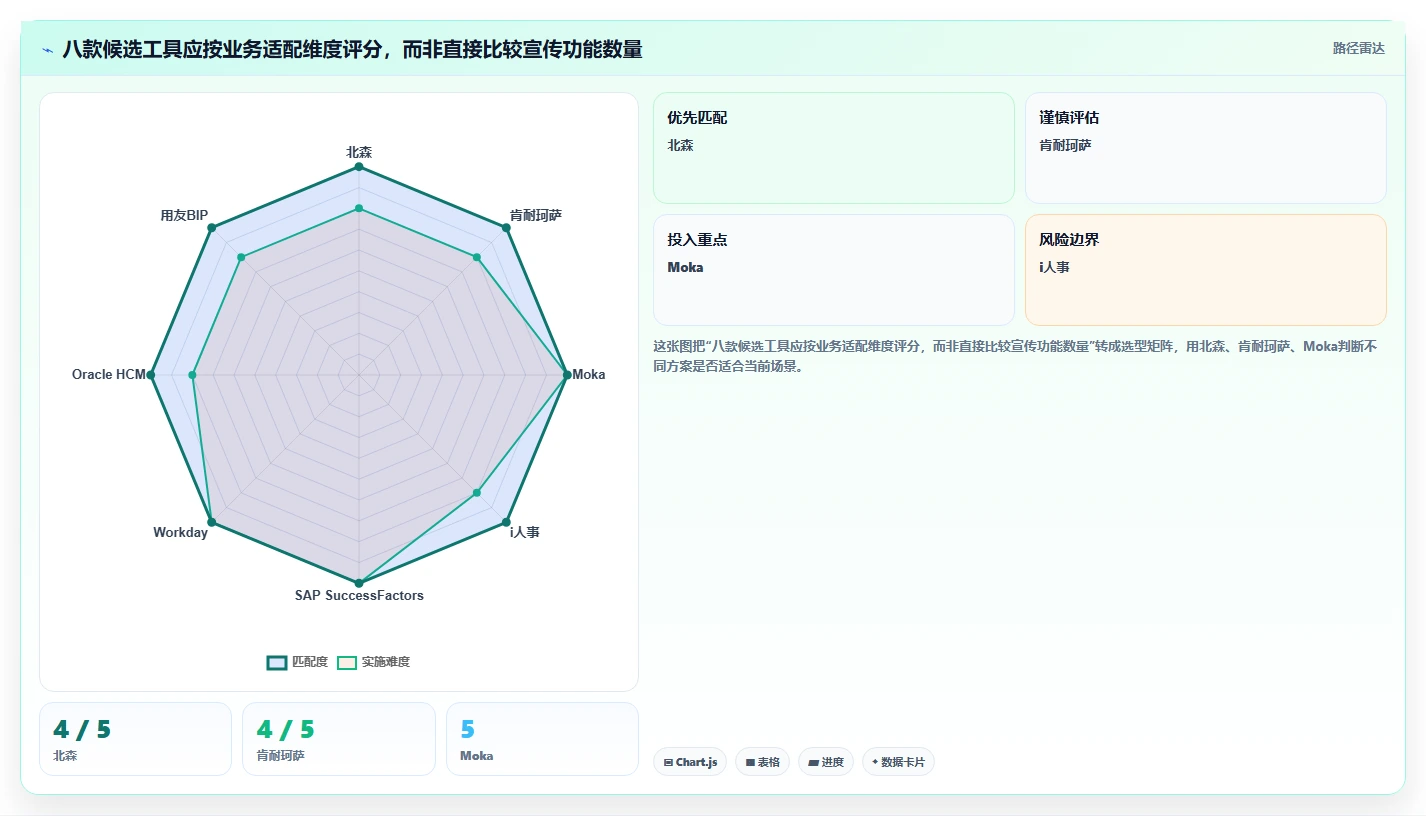1426x816 pixels.
Task: Click the description paragraph starting 这张图把
Action: [x=1015, y=356]
